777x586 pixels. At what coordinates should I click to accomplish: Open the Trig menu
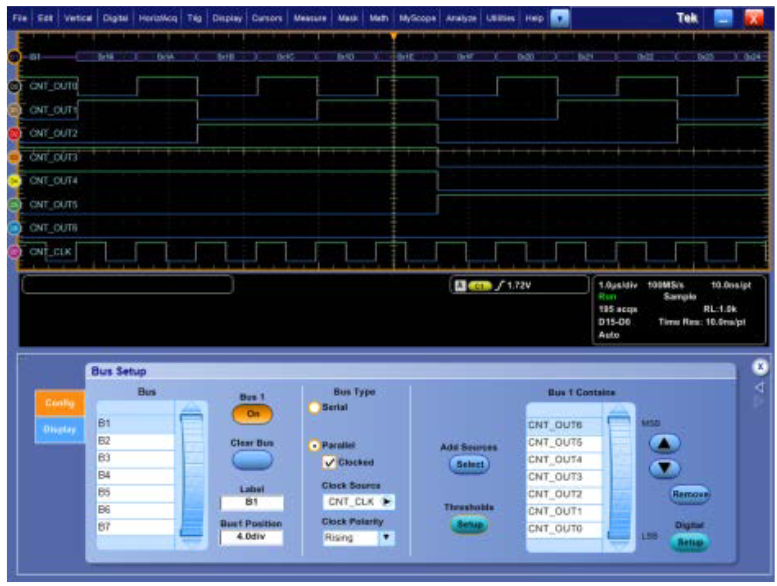pyautogui.click(x=194, y=18)
